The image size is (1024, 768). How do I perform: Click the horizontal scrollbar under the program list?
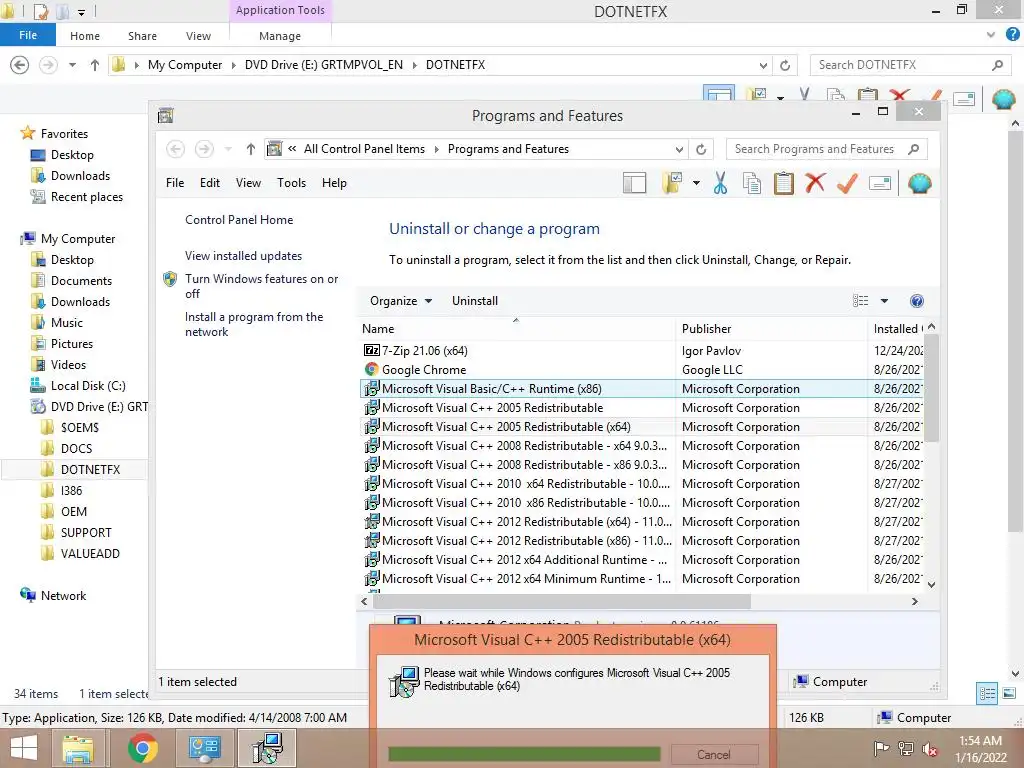562,601
